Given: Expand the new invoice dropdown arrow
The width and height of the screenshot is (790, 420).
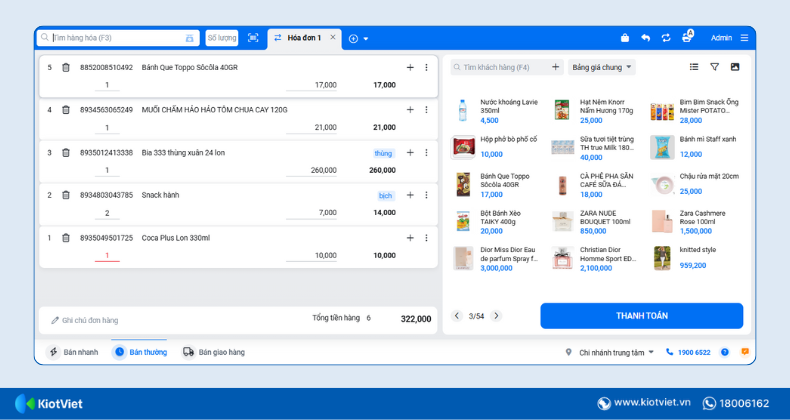Looking at the screenshot, I should point(366,39).
